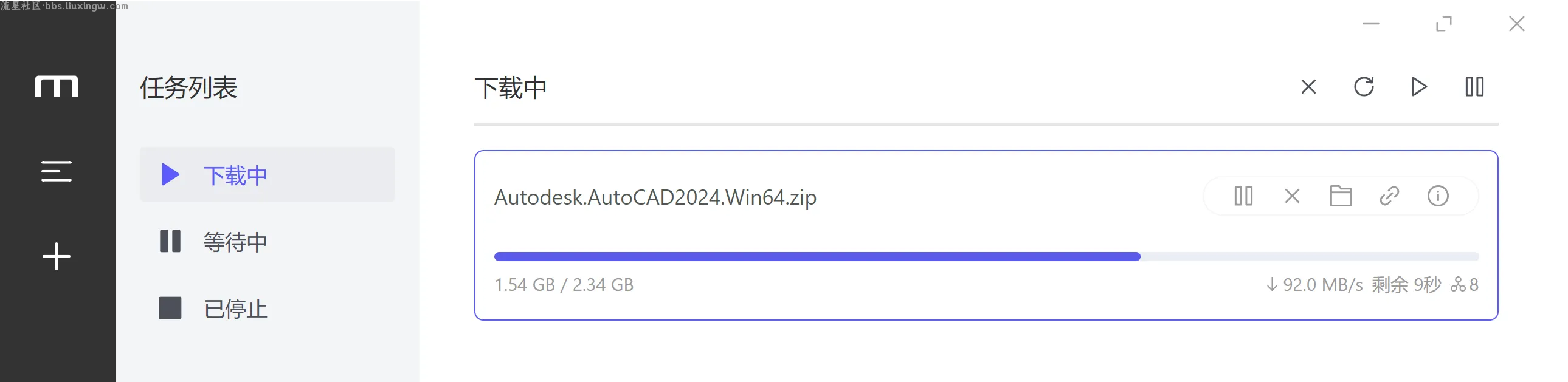Image resolution: width=1568 pixels, height=382 pixels.
Task: Show the downloaded file in folder
Action: 1341,196
